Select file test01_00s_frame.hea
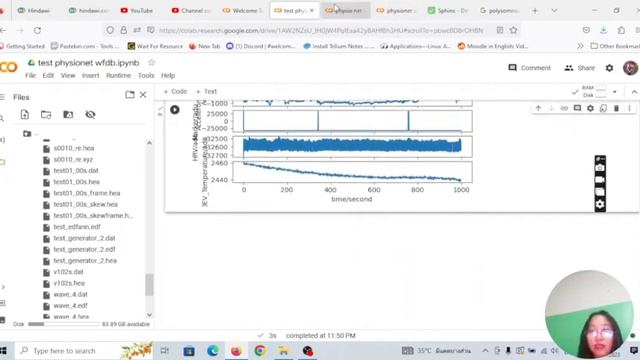This screenshot has width=640, height=360. 87,193
